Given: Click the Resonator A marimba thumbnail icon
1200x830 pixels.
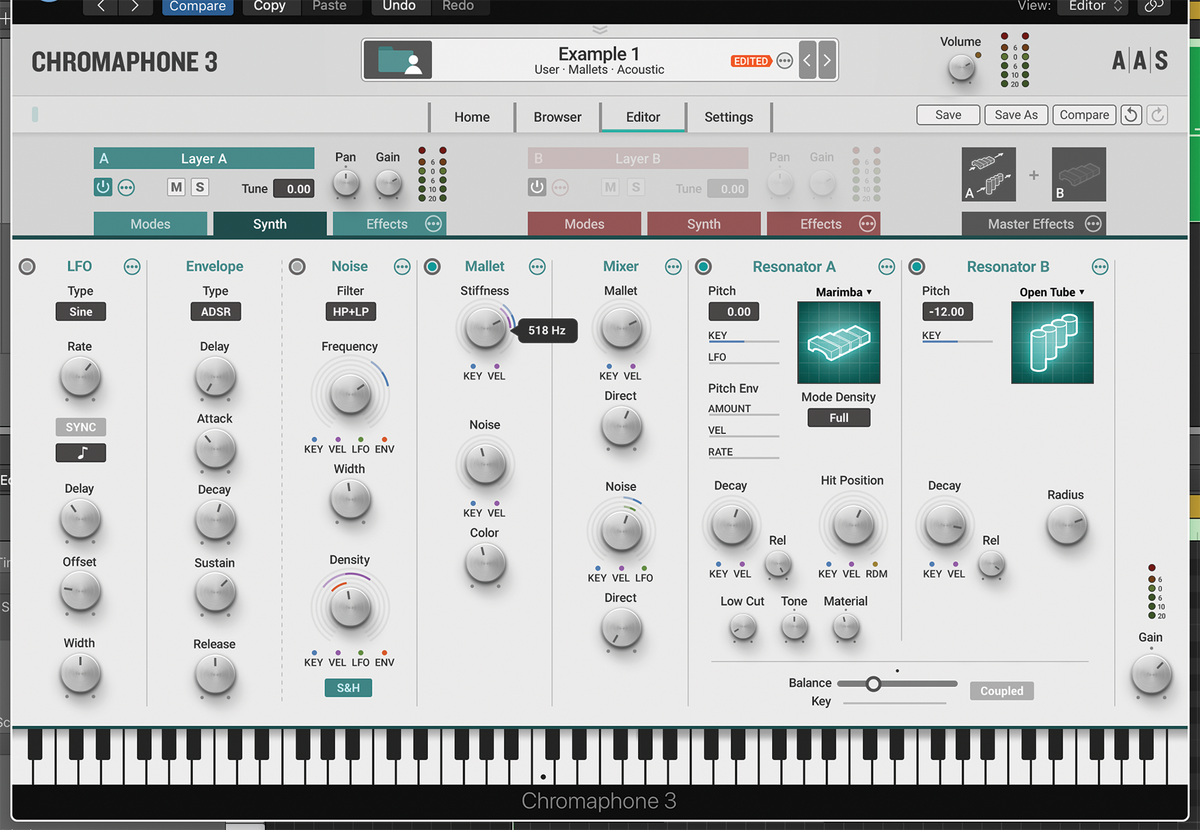Looking at the screenshot, I should pos(838,342).
